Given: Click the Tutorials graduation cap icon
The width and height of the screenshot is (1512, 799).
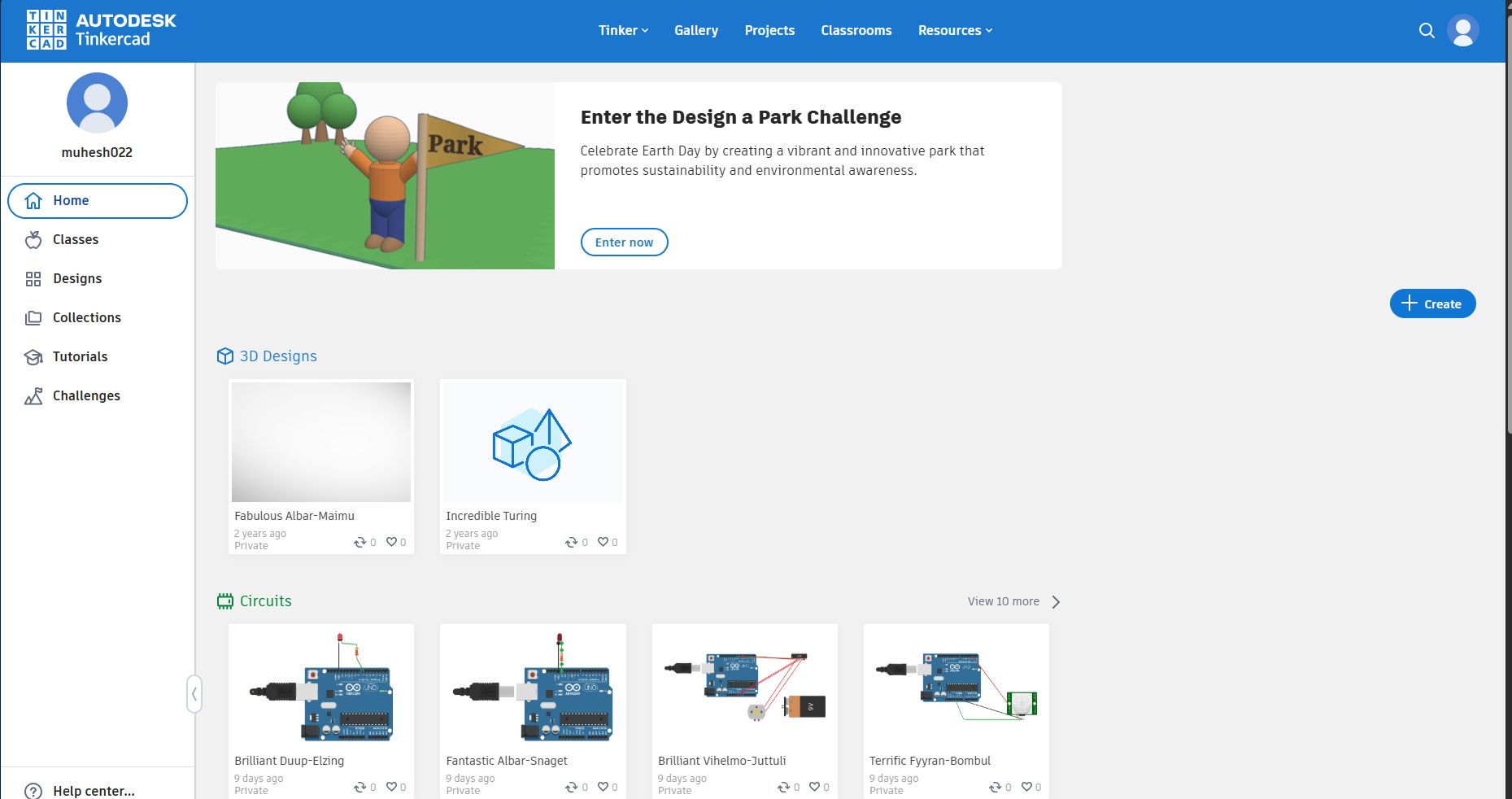Looking at the screenshot, I should click(33, 357).
